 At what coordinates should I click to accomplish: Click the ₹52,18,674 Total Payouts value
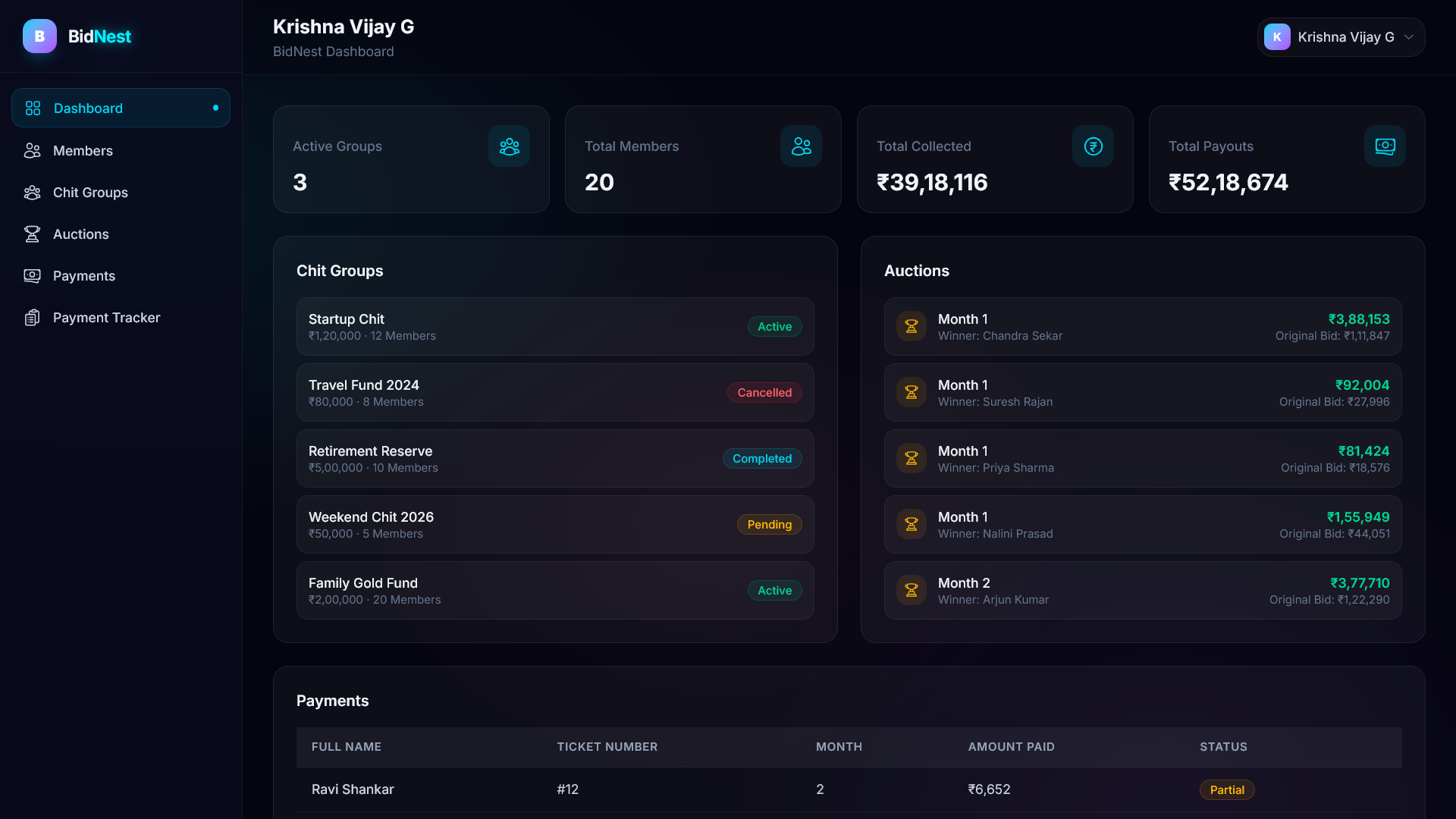[x=1228, y=182]
